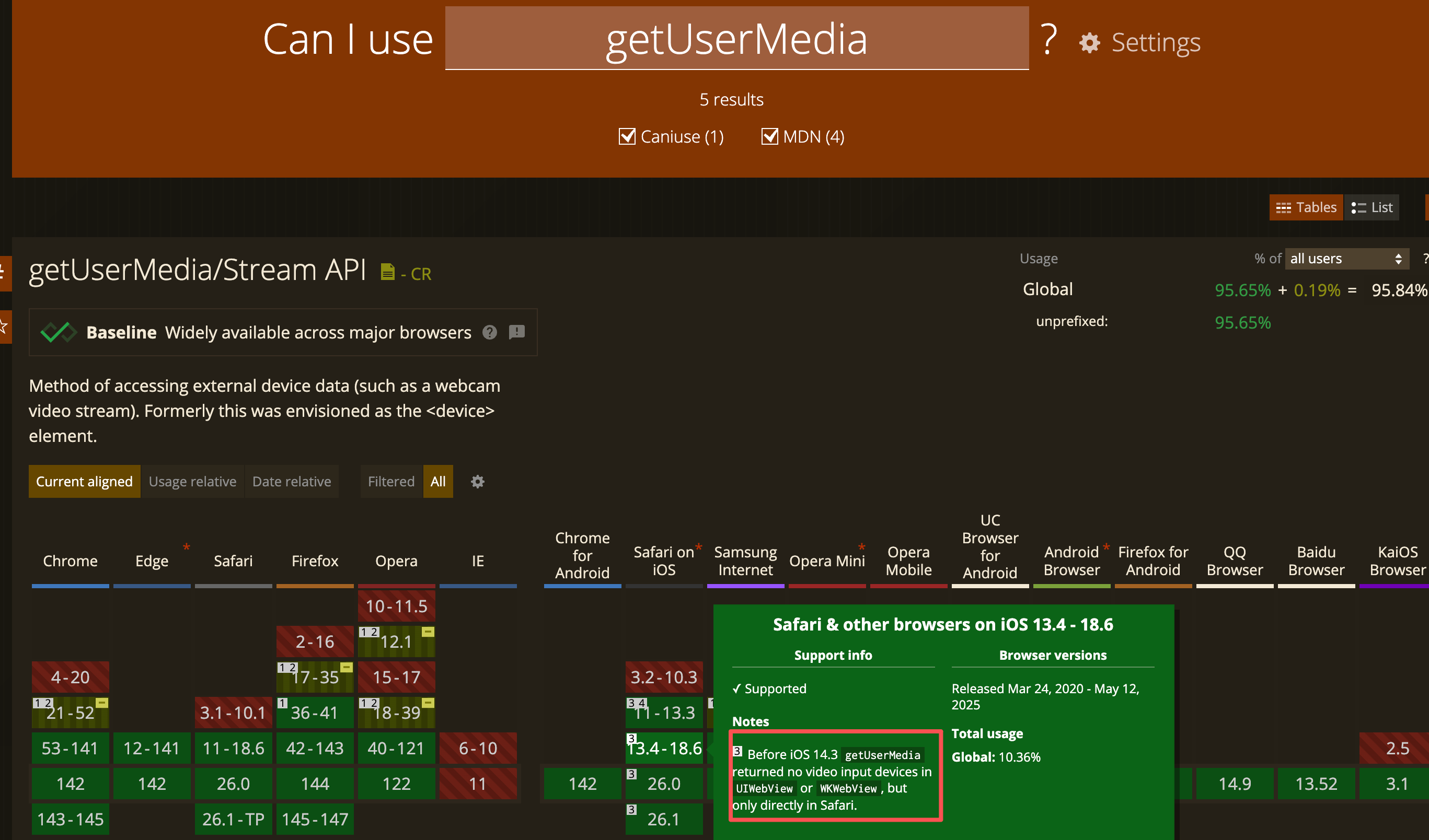Click the Baseline help question mark icon

coord(489,332)
